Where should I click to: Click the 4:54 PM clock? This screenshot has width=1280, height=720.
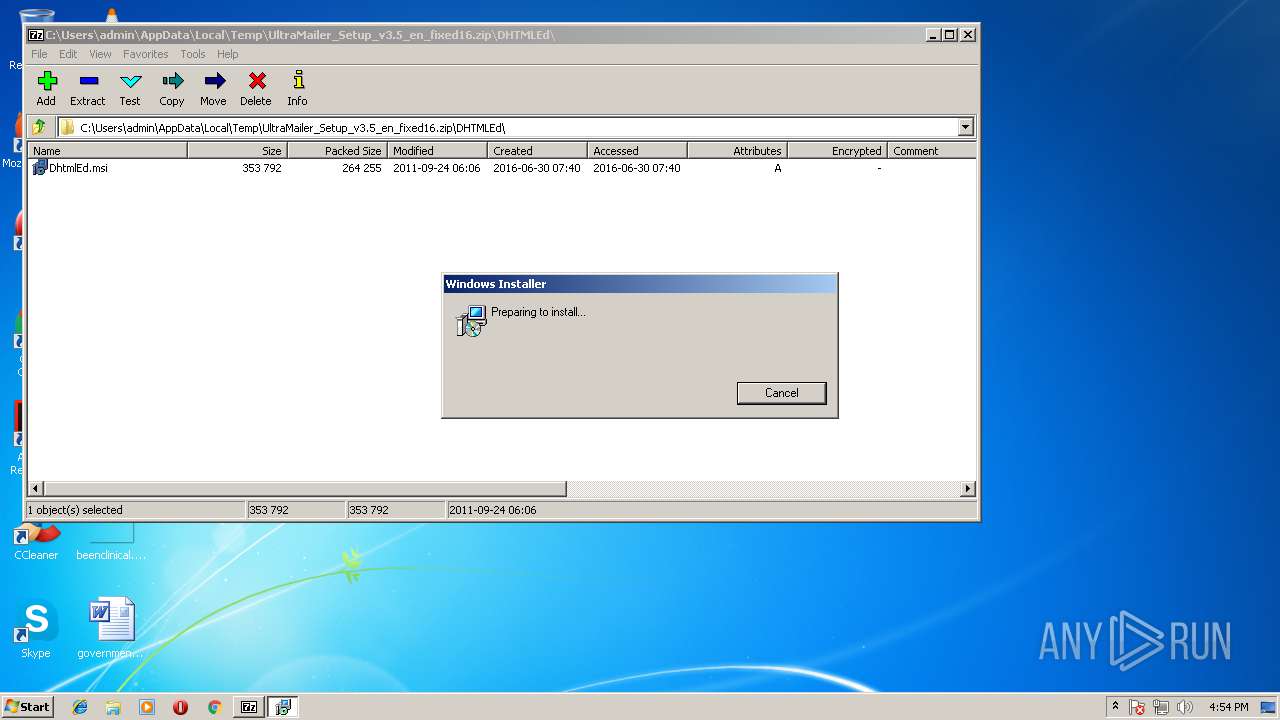pyautogui.click(x=1228, y=707)
